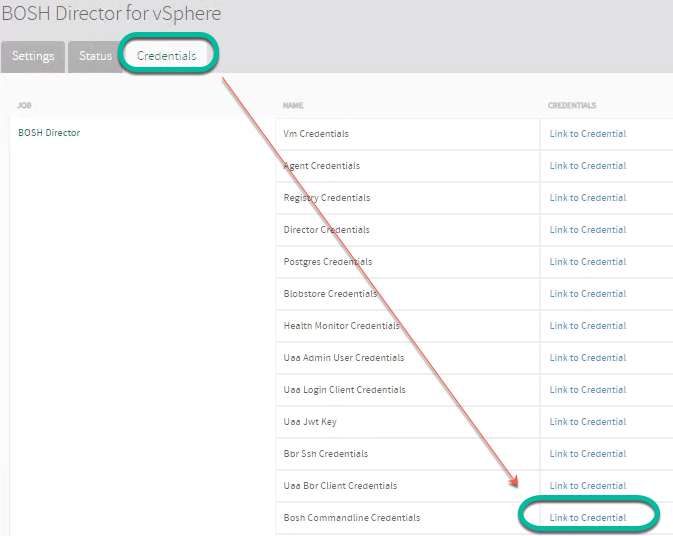View Director Credentials via its link
Image resolution: width=673 pixels, height=536 pixels.
tap(587, 230)
